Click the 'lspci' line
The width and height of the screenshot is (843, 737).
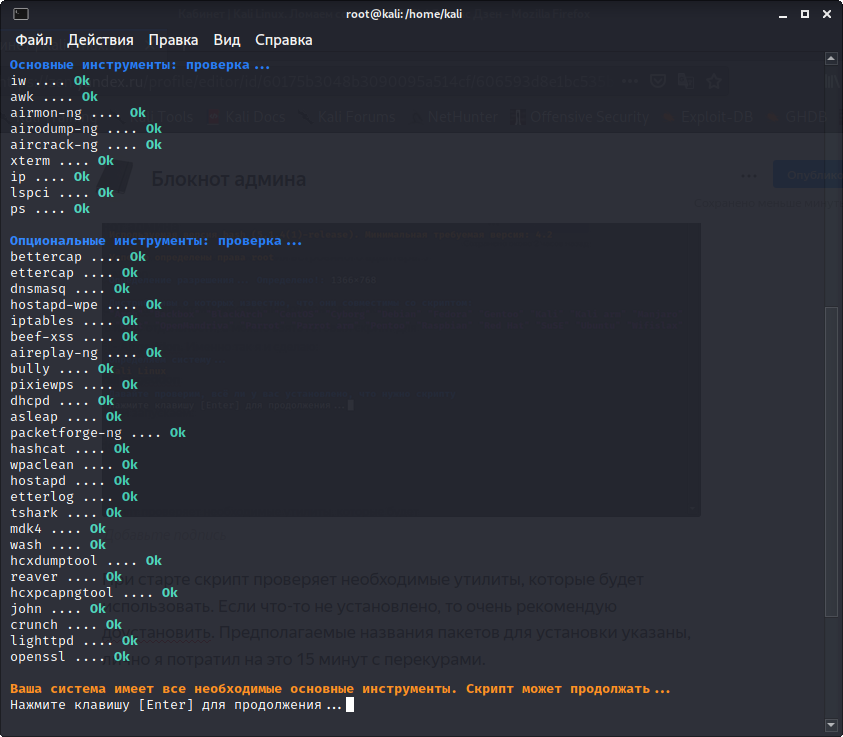click(62, 193)
